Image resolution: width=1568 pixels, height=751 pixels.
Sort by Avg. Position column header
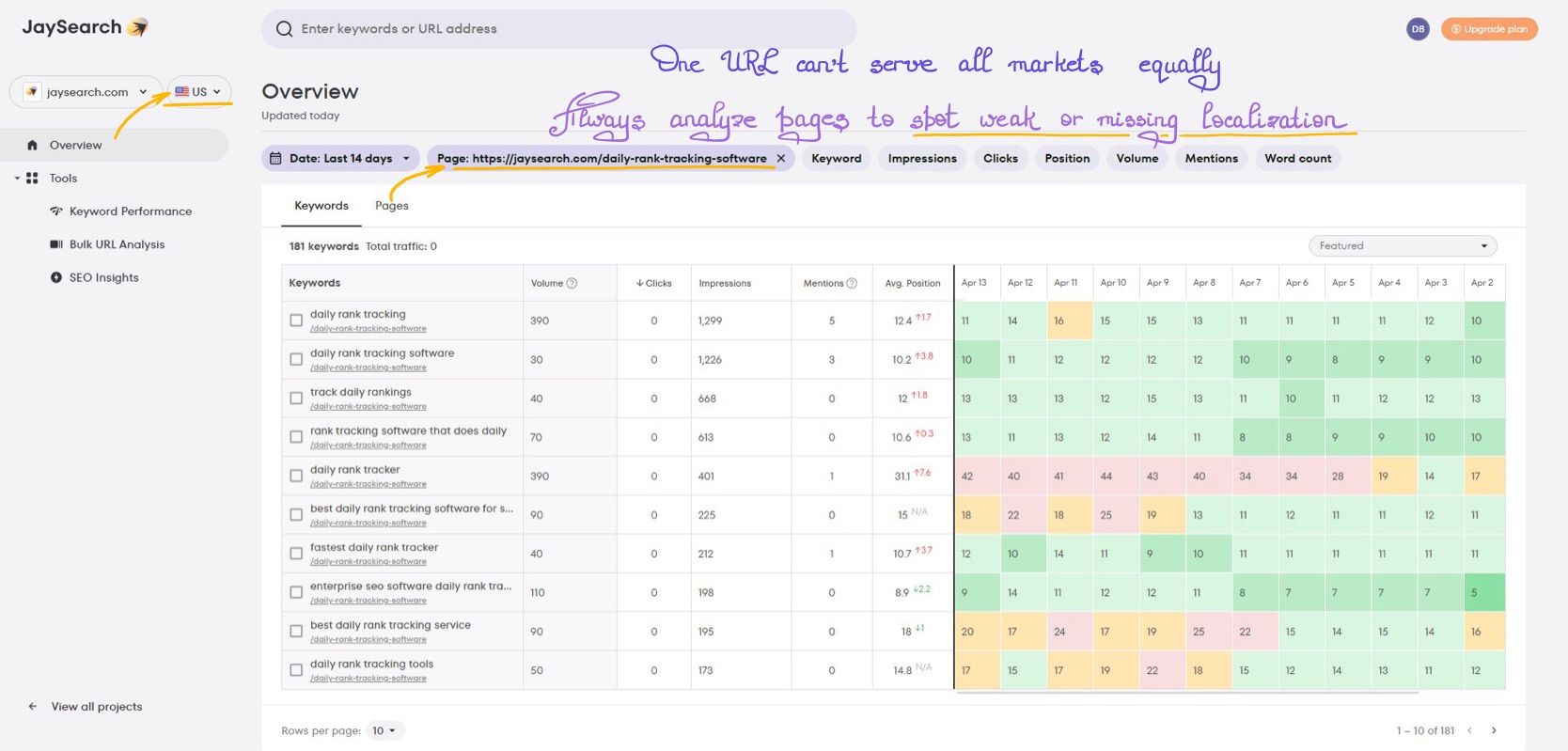click(x=912, y=283)
